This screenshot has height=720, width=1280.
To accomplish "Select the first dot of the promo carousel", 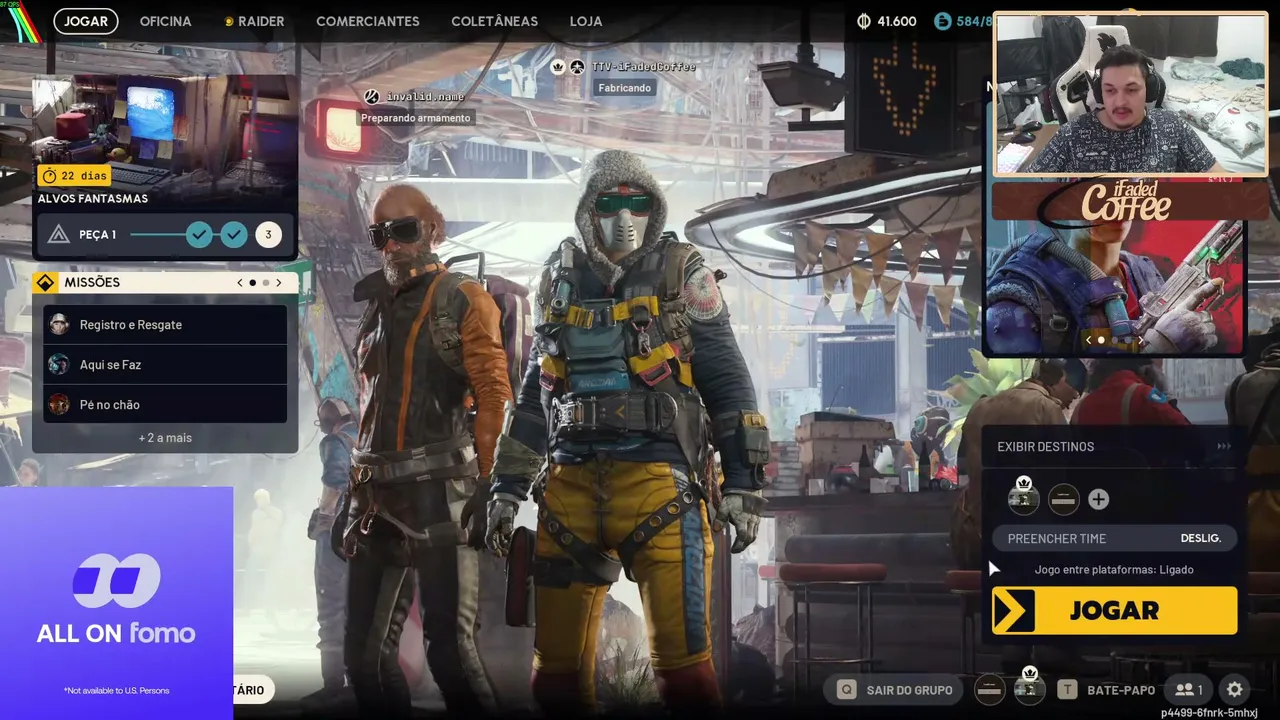I will pos(1101,340).
